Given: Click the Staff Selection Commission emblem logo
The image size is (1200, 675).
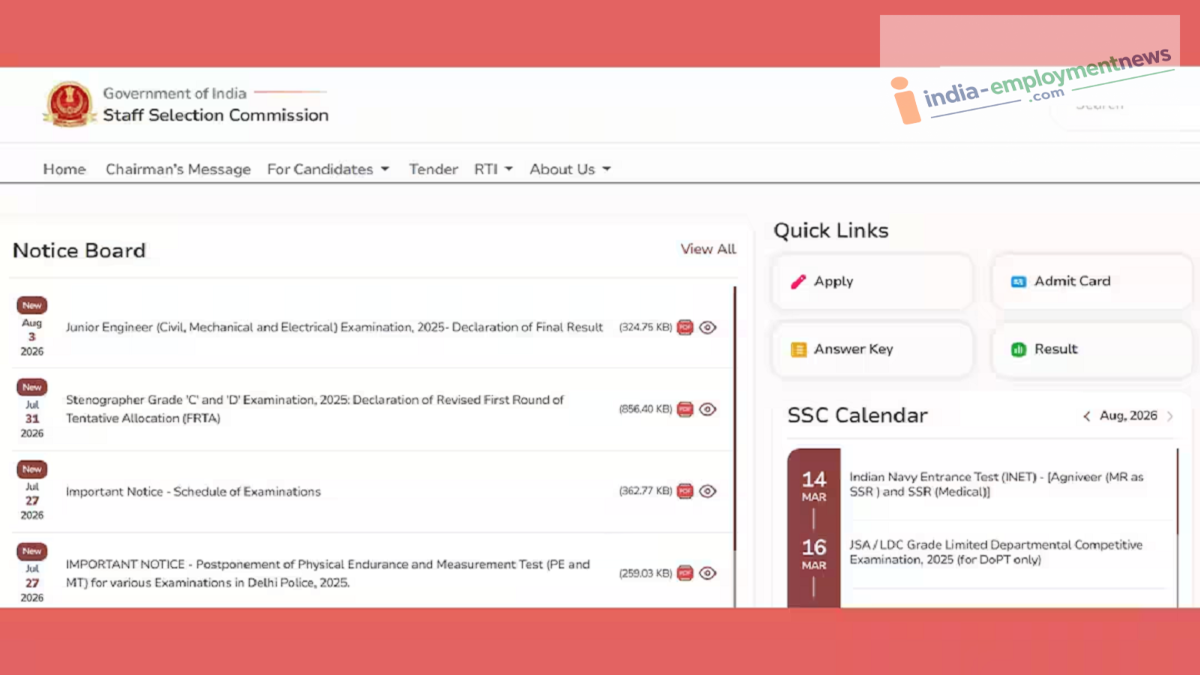Looking at the screenshot, I should 69,104.
